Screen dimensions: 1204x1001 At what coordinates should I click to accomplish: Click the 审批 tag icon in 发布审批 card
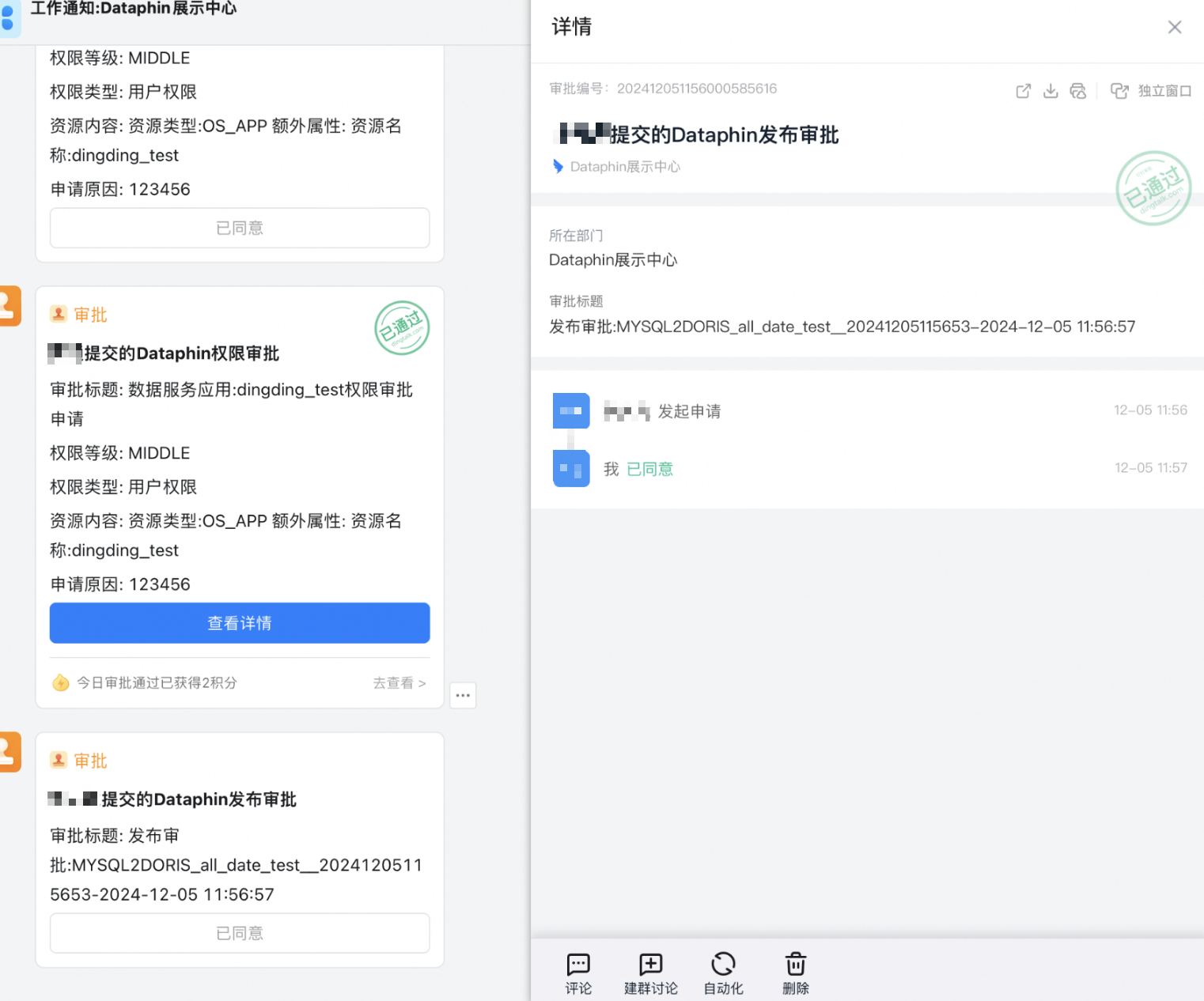[x=59, y=760]
